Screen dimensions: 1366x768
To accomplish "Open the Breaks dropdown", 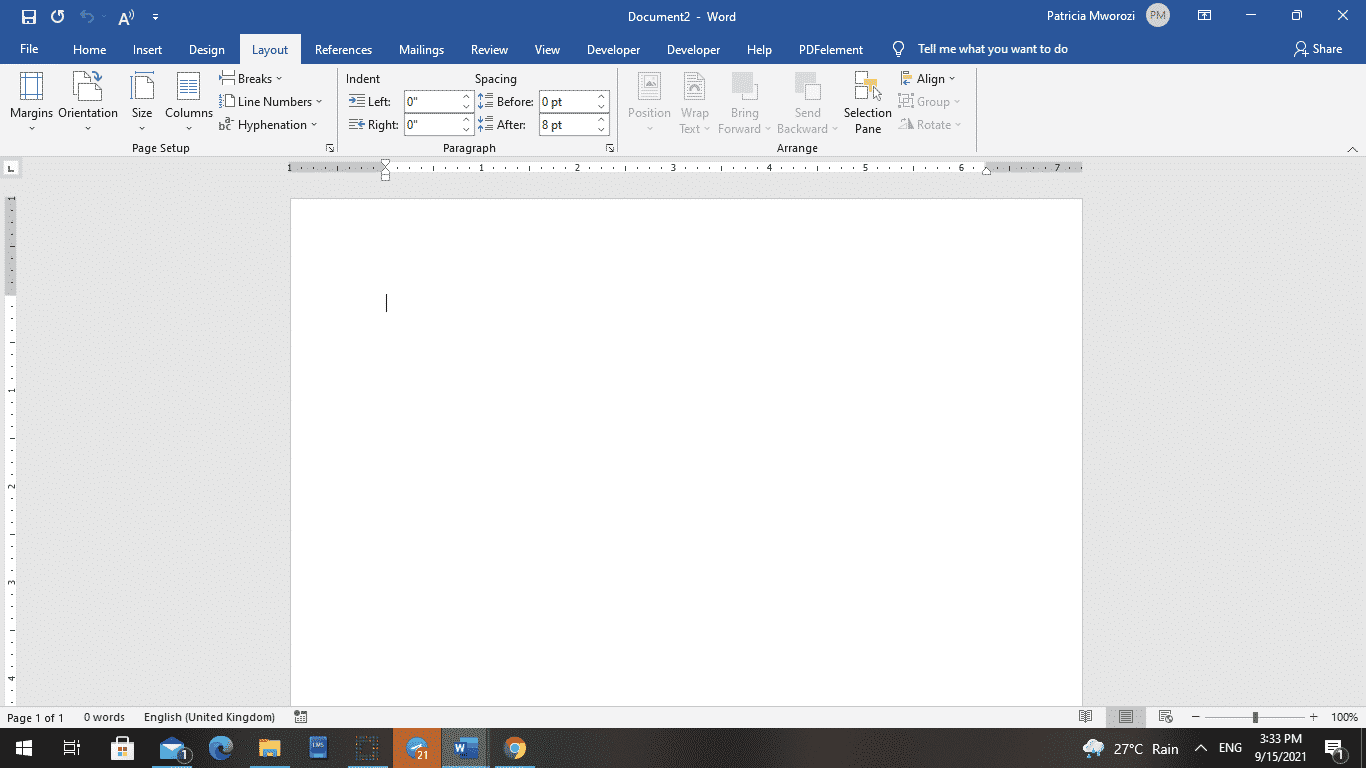I will [252, 78].
